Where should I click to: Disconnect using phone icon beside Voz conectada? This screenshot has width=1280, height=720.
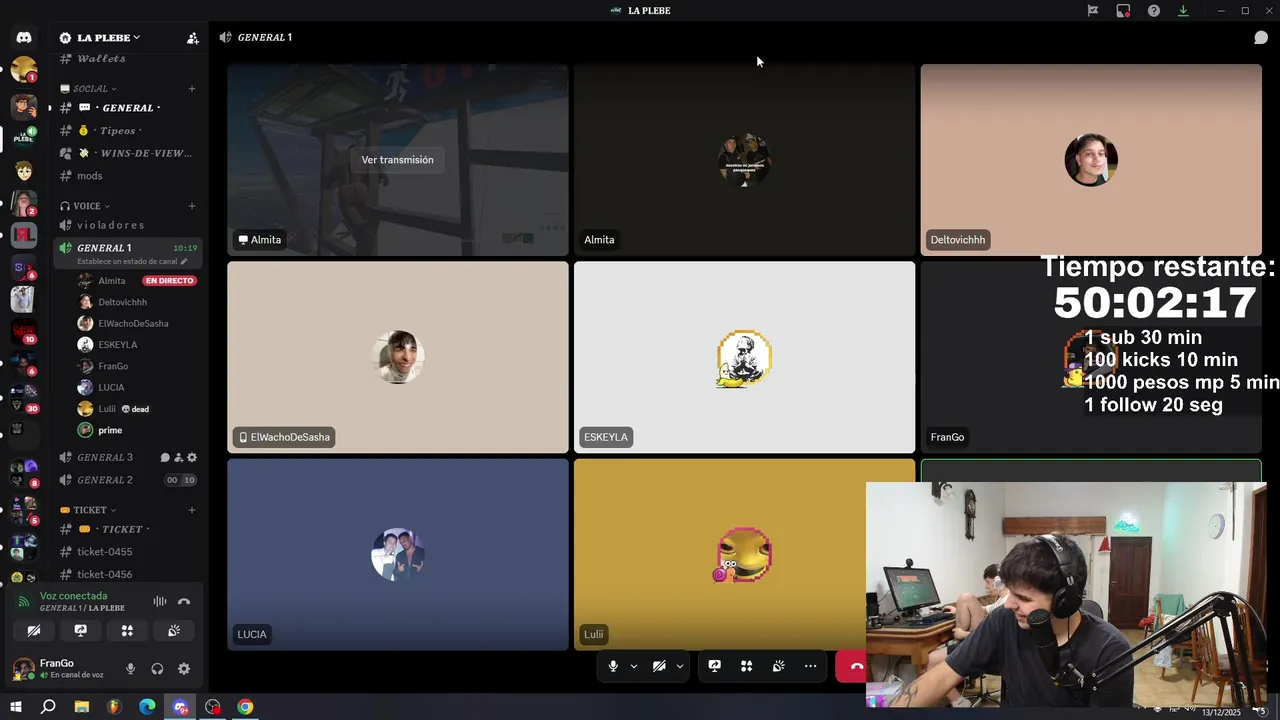tap(184, 601)
